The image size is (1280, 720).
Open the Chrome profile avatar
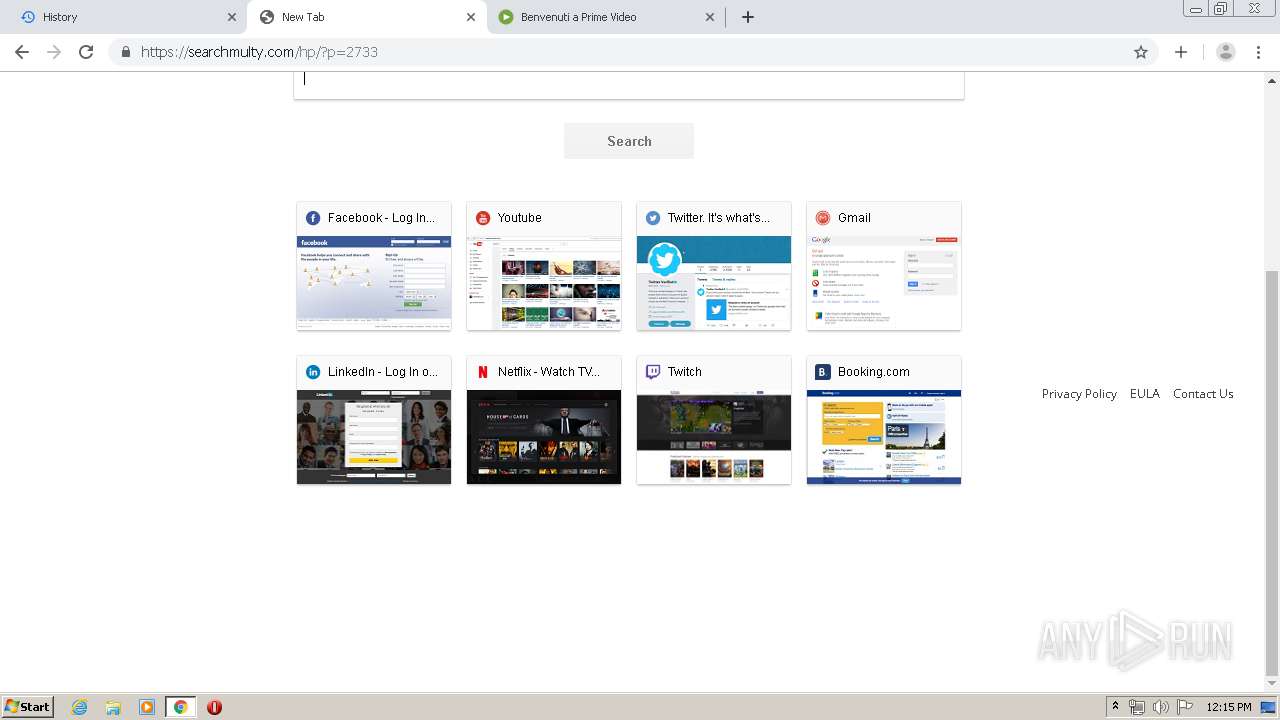(1225, 52)
